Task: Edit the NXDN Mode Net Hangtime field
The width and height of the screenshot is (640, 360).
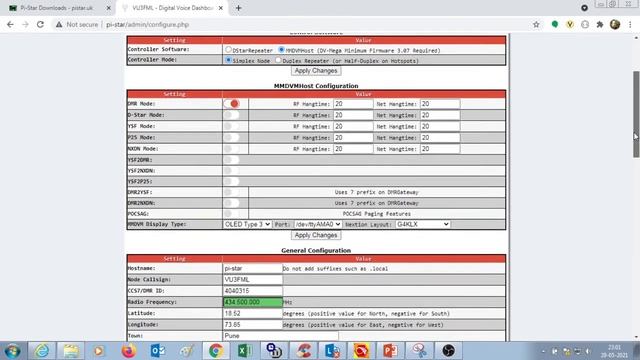Action: click(x=440, y=149)
